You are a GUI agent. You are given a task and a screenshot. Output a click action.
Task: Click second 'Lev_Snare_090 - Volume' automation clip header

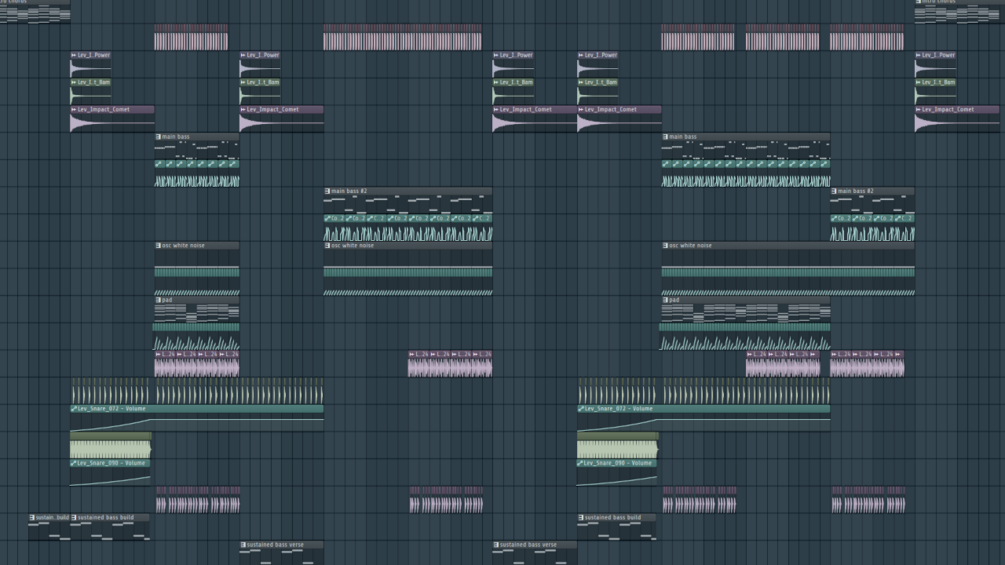(617, 463)
